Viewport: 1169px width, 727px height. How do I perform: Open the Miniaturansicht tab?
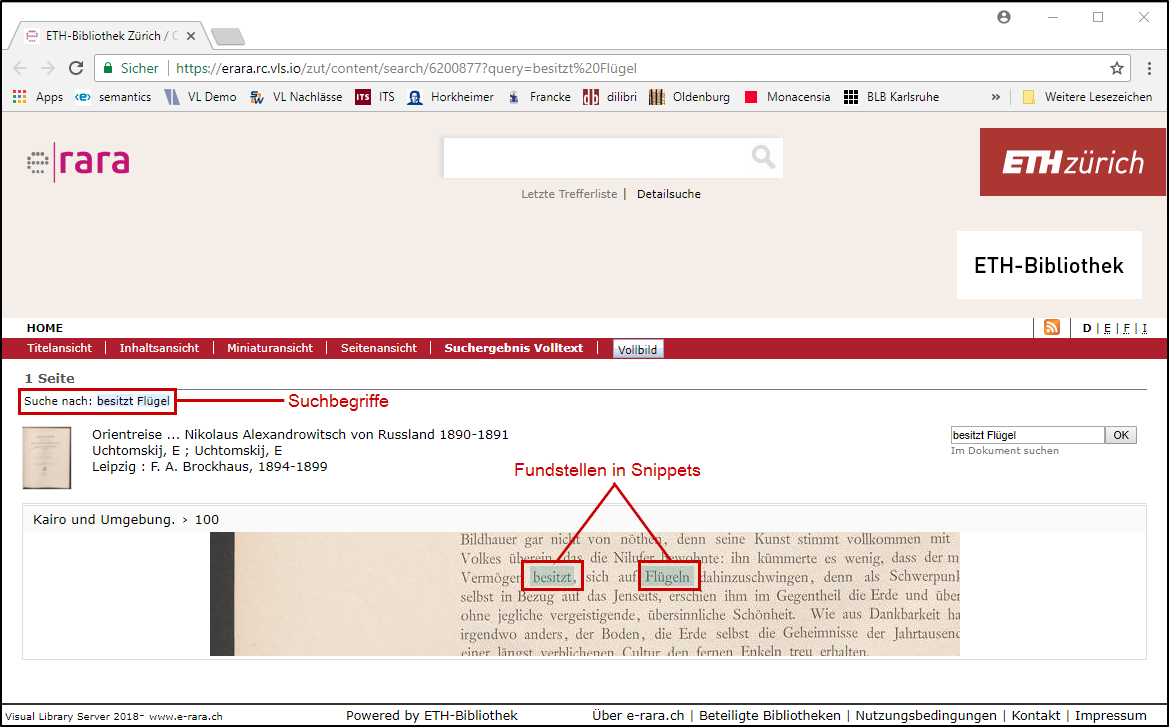click(x=270, y=348)
